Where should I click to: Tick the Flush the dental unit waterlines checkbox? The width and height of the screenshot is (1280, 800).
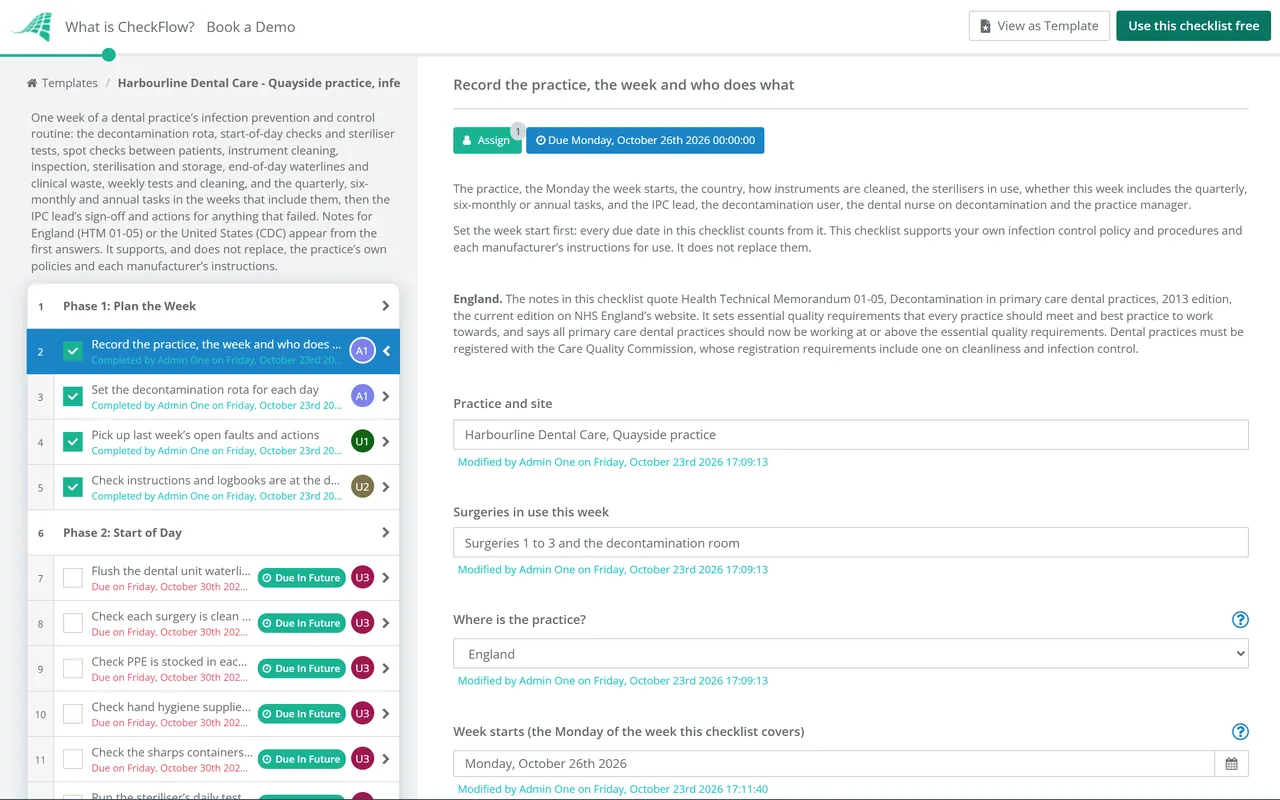click(x=73, y=578)
